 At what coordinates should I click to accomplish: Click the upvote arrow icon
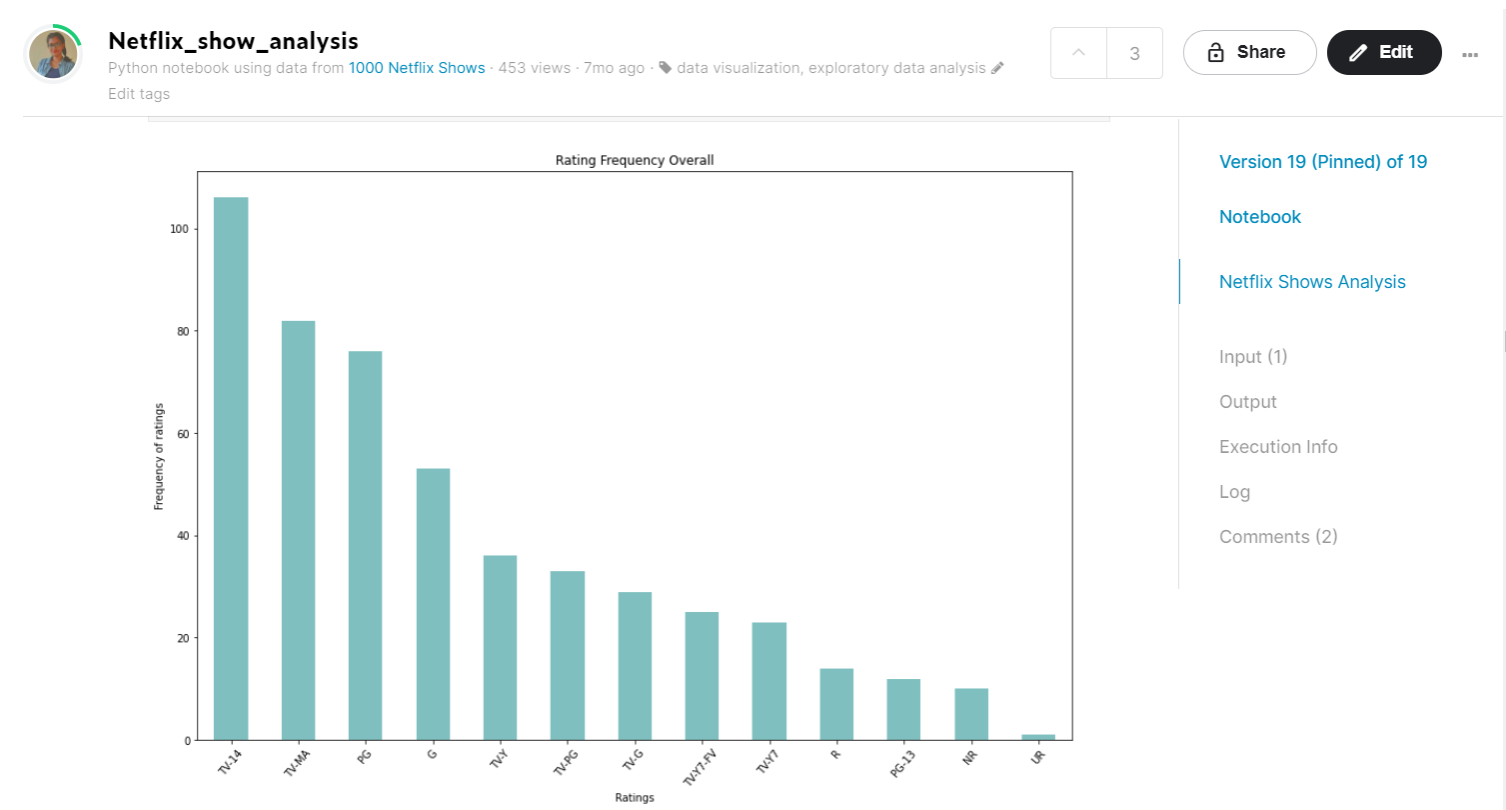(1078, 54)
